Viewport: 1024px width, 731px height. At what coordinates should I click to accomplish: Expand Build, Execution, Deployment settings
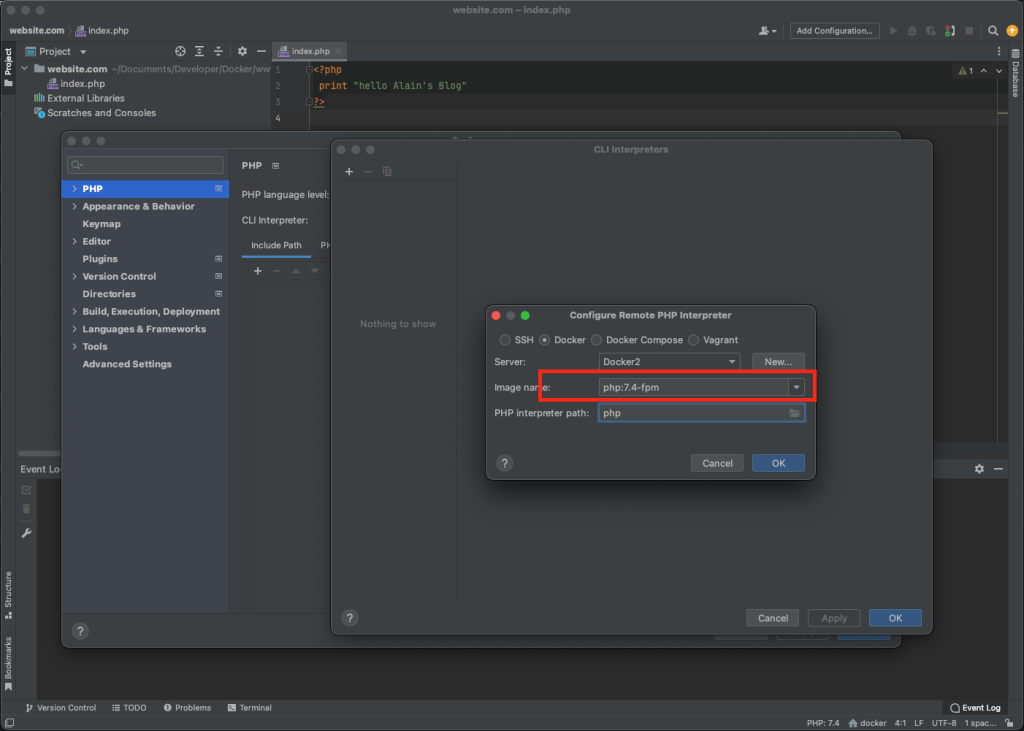click(x=74, y=312)
